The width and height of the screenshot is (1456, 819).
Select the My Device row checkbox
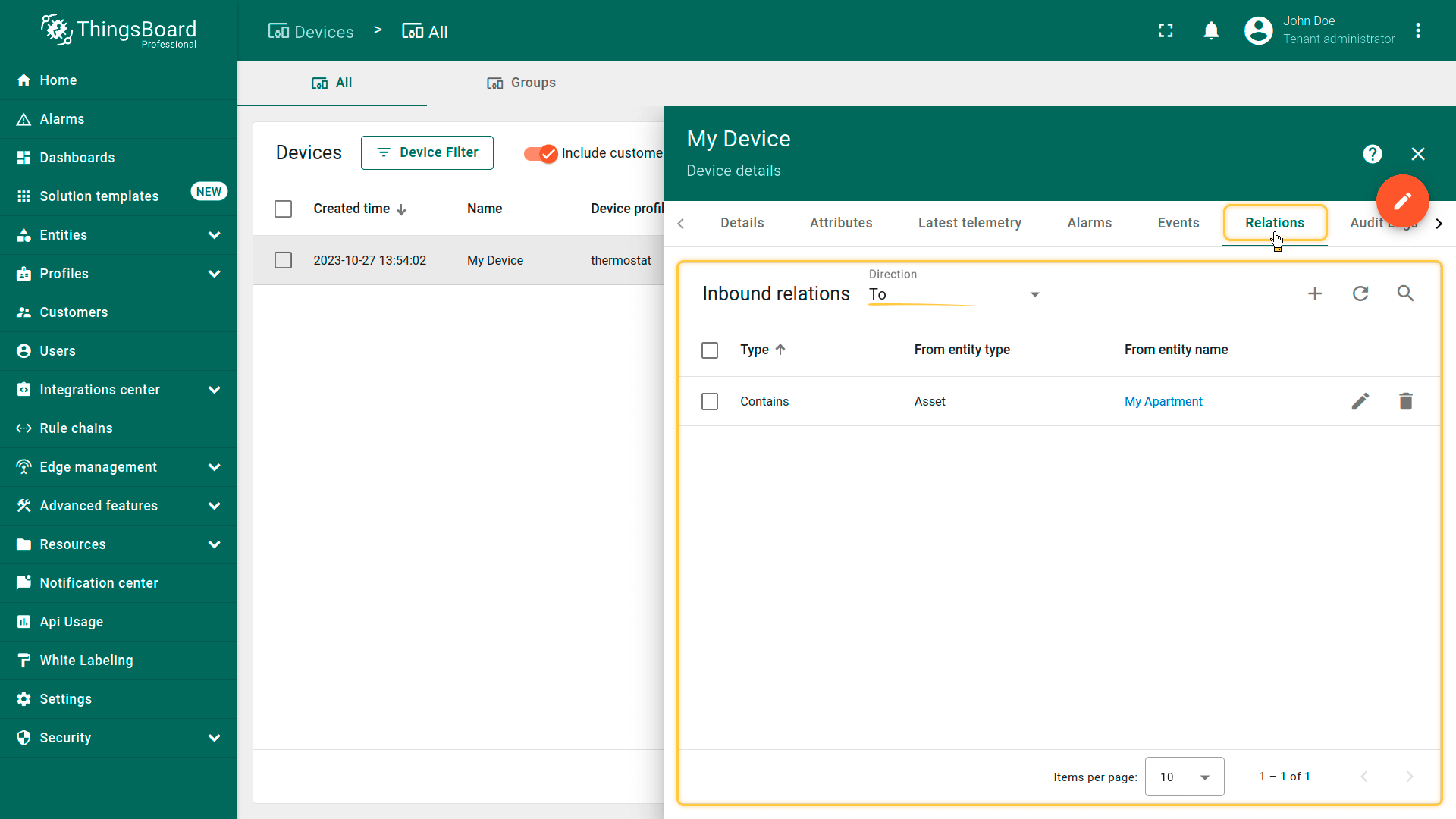click(283, 260)
